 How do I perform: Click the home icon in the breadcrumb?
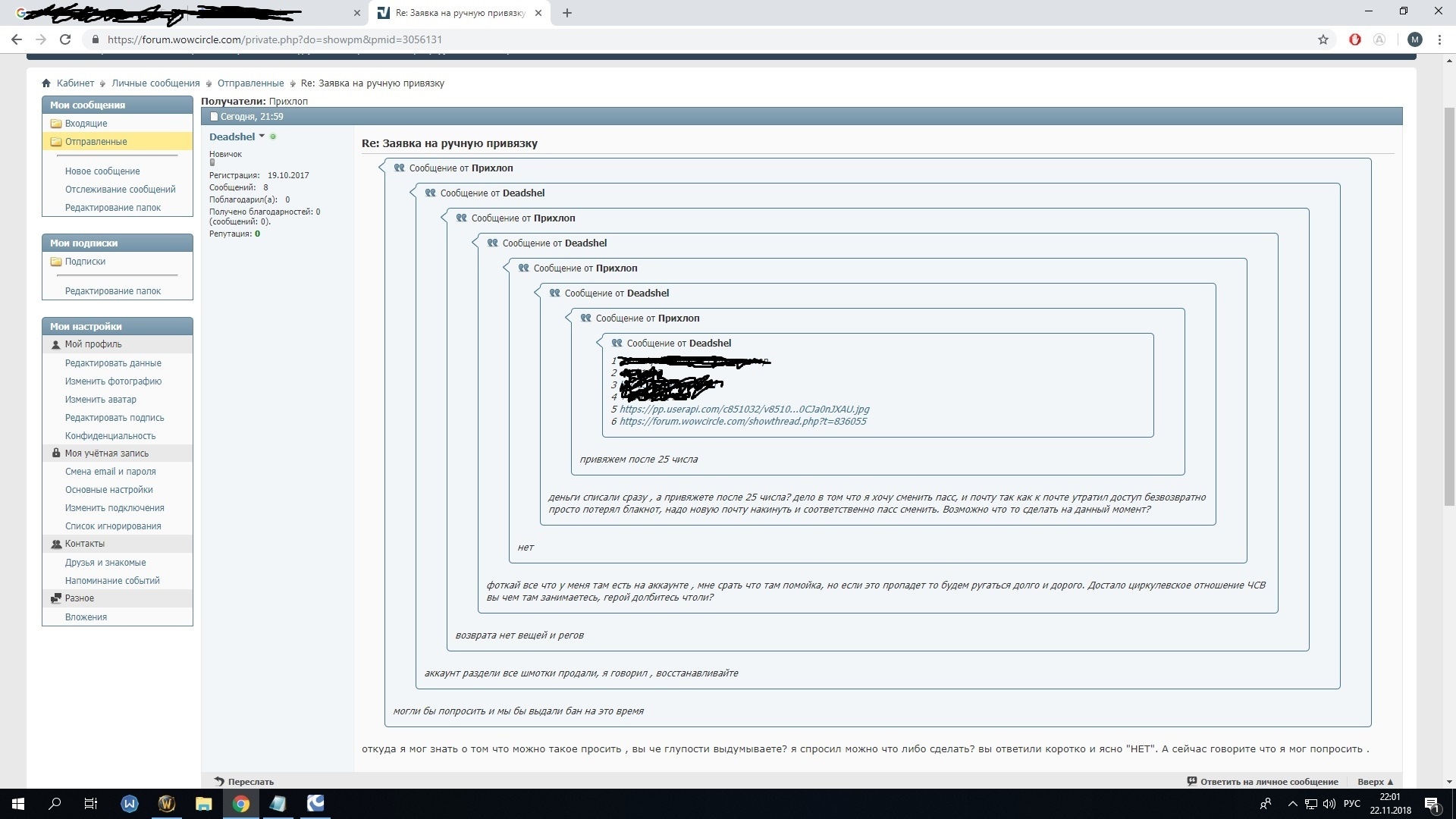46,83
